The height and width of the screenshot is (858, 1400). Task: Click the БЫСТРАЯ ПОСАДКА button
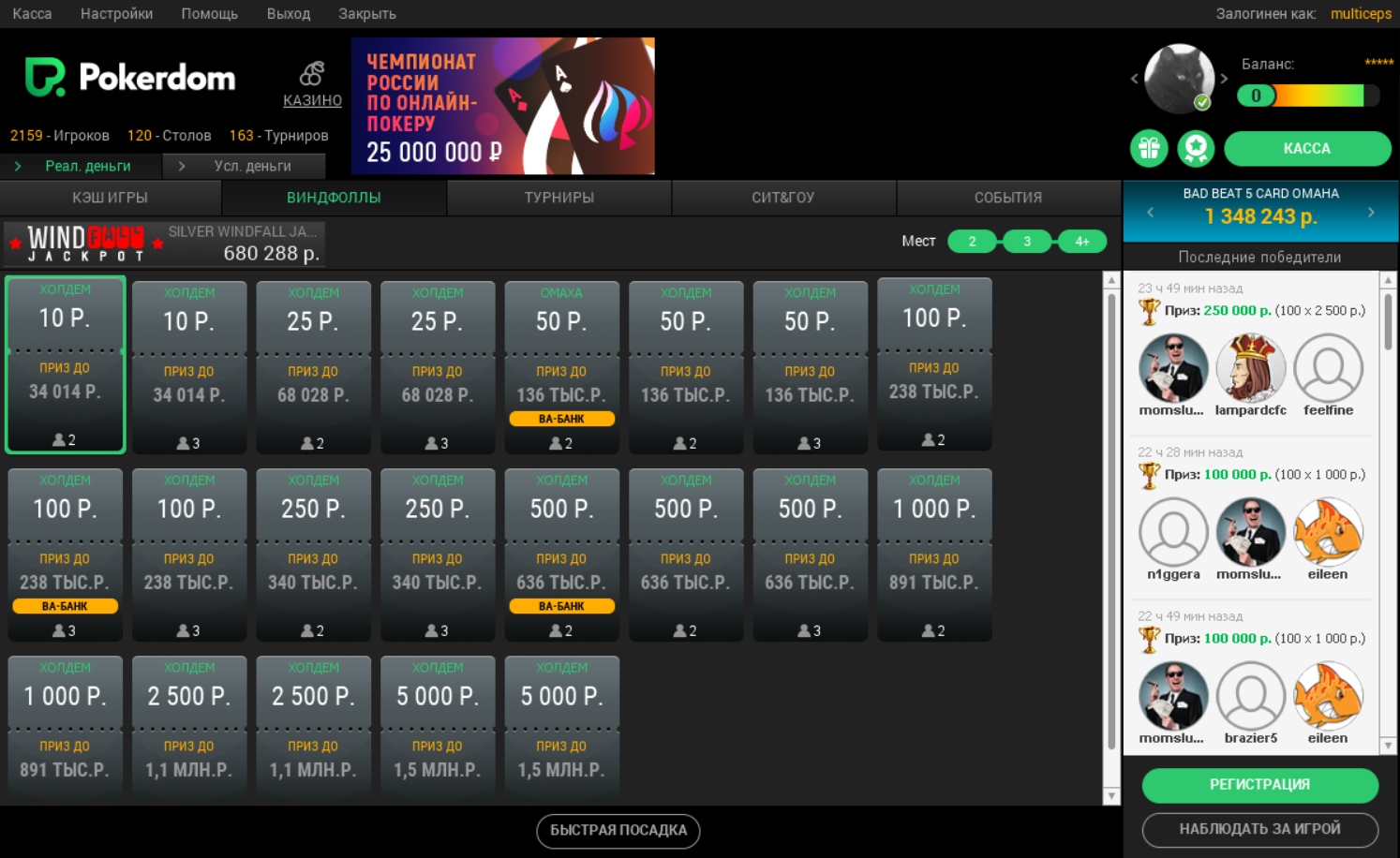coord(618,830)
